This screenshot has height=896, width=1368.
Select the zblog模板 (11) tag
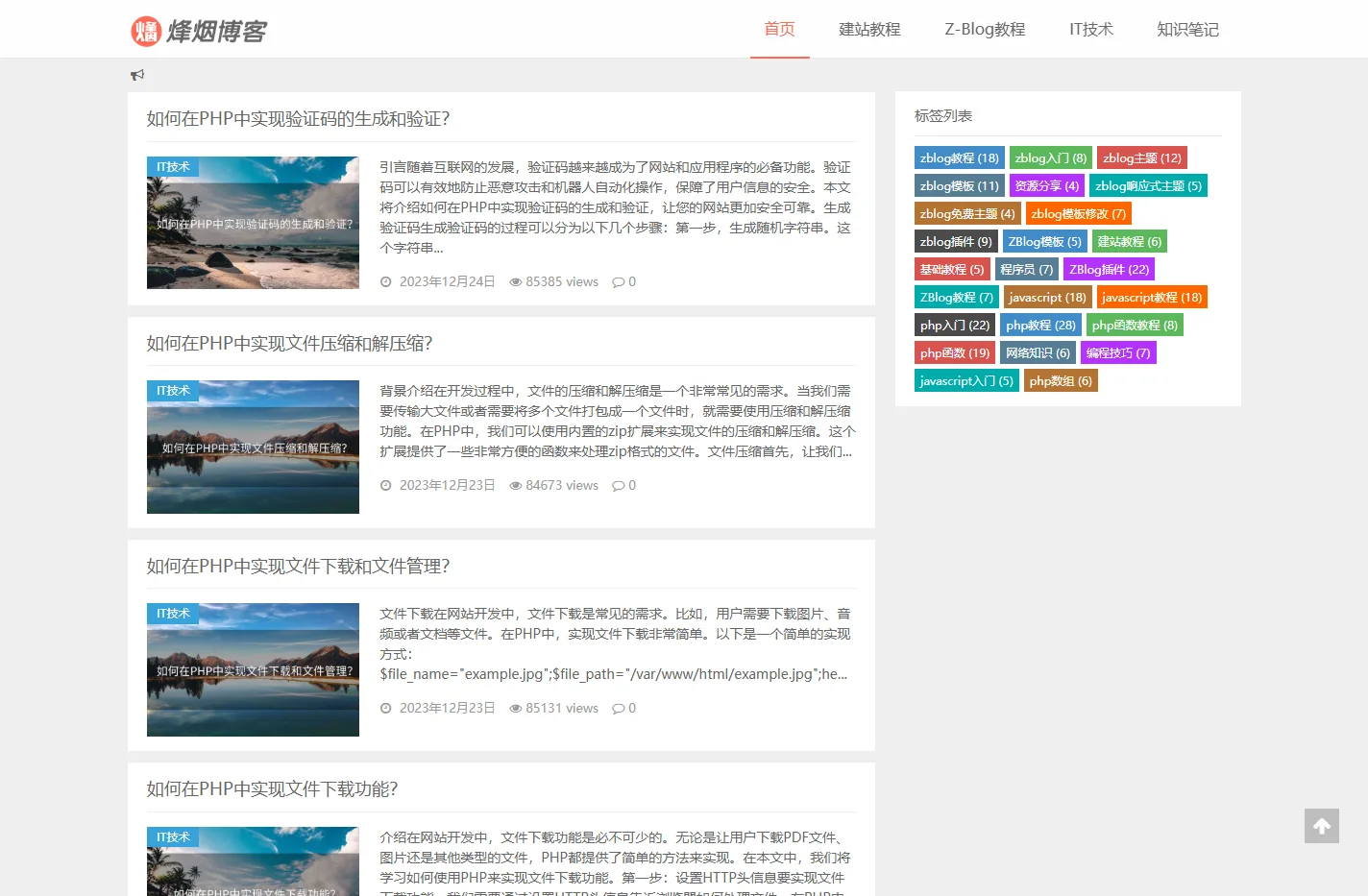959,185
